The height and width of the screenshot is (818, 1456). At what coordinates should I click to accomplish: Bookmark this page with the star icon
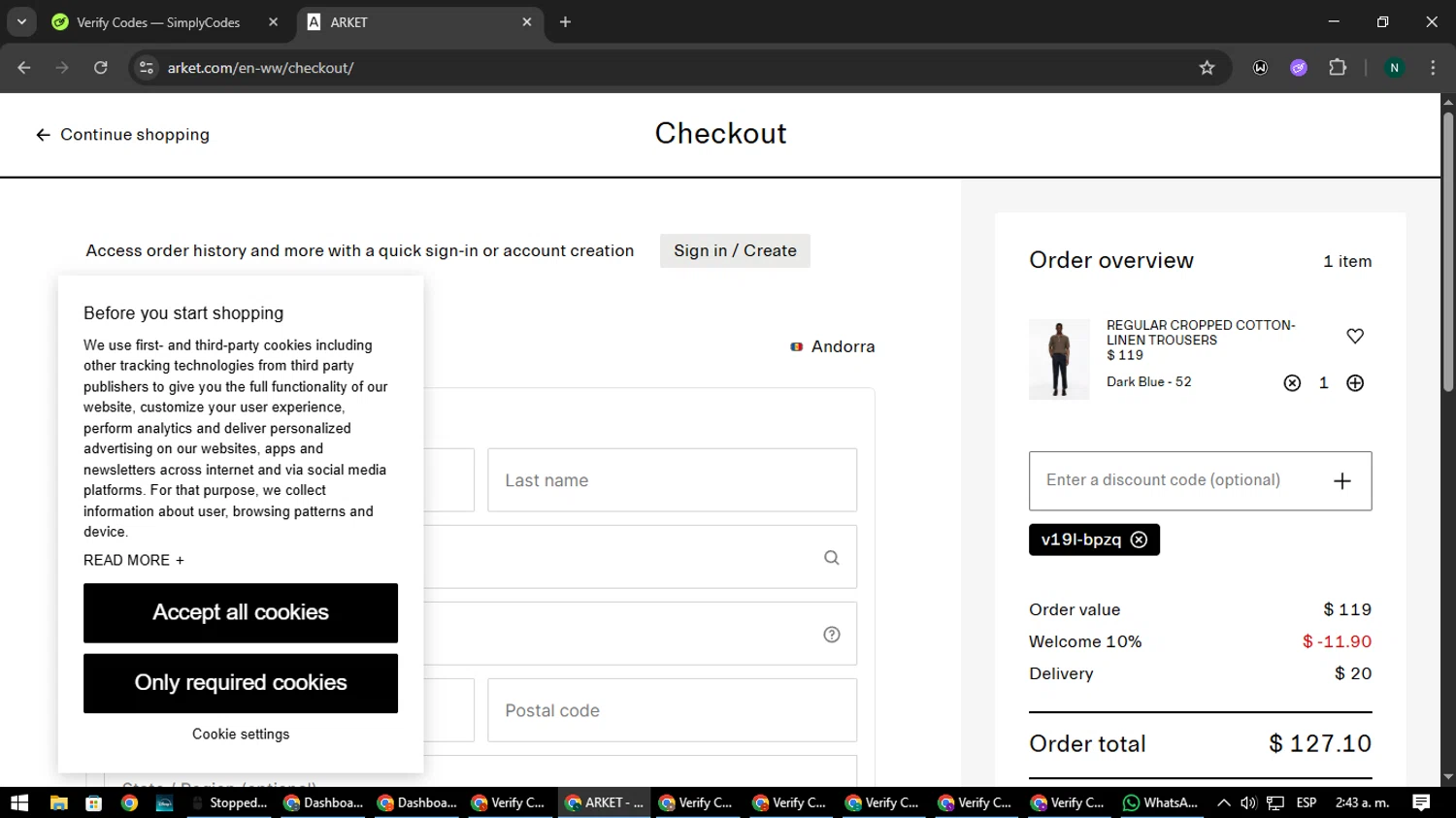pos(1207,68)
